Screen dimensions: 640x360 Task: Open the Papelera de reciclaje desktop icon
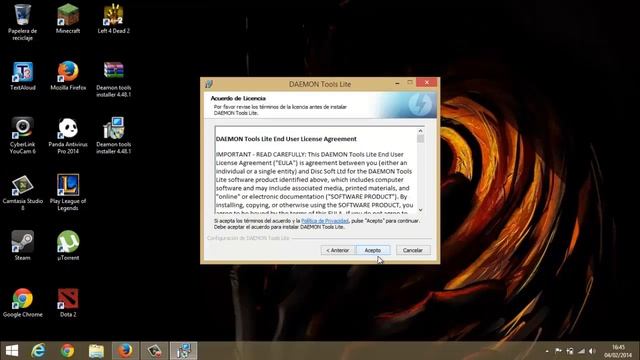(x=22, y=22)
